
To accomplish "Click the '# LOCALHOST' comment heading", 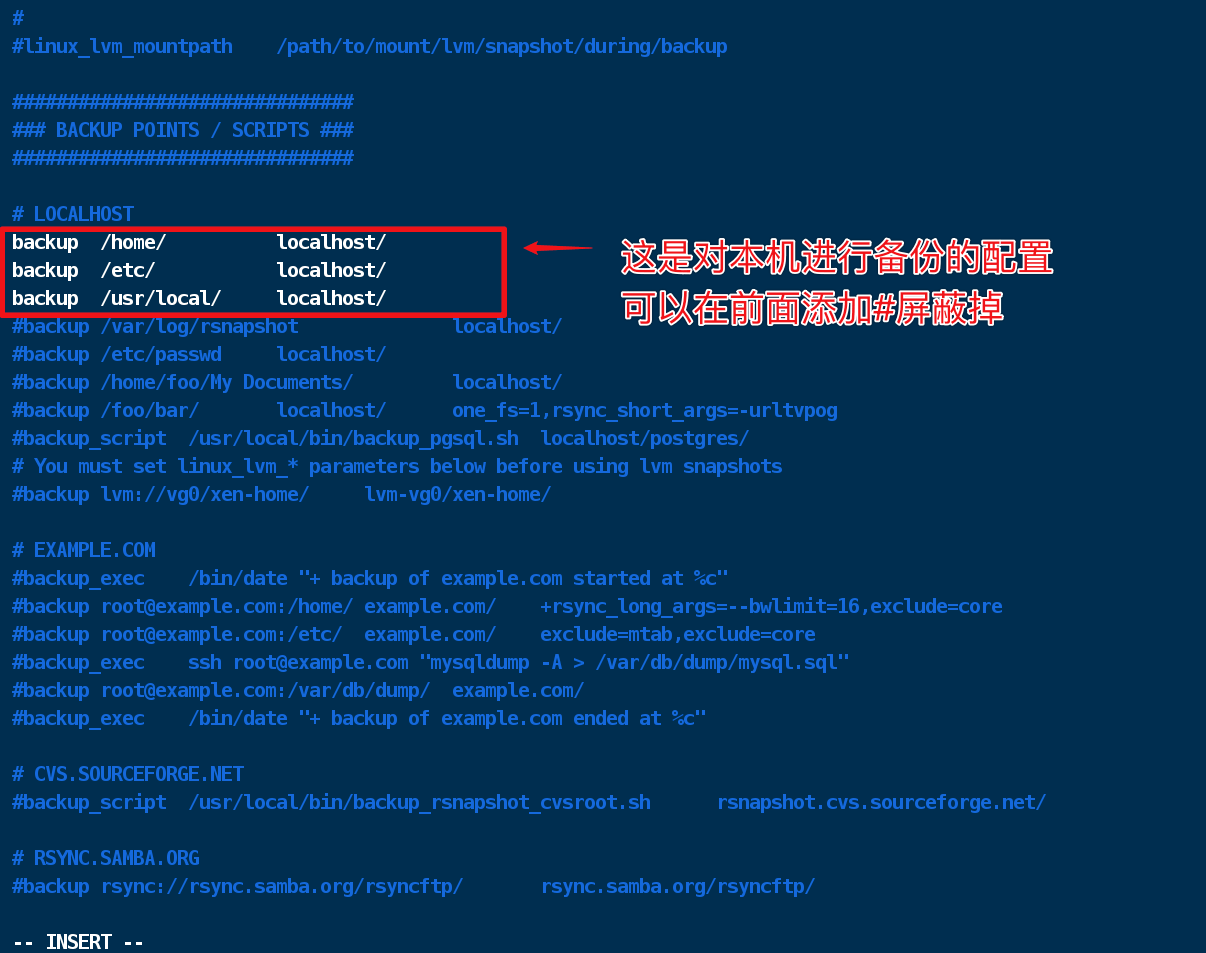I will [x=73, y=214].
